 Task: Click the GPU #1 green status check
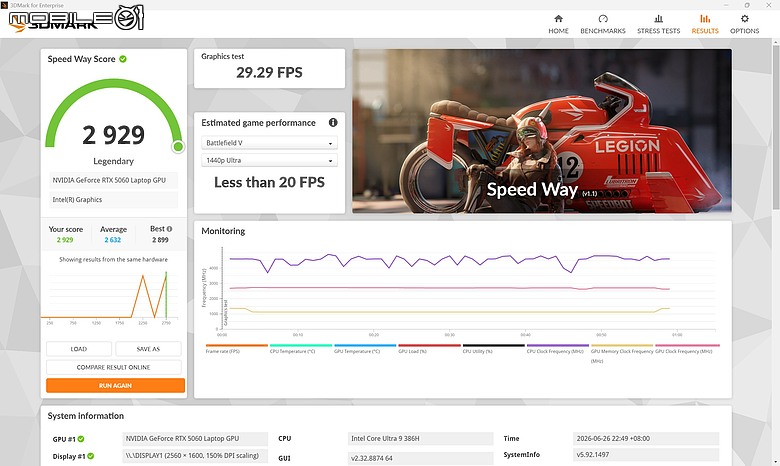click(x=81, y=439)
